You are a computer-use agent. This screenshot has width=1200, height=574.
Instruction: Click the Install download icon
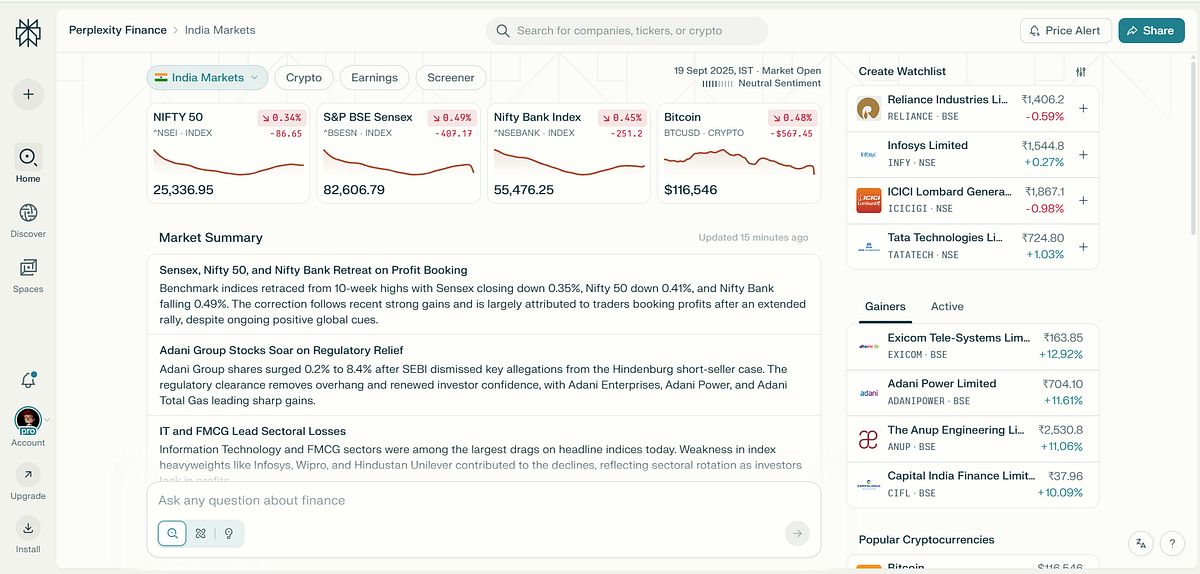pos(28,528)
